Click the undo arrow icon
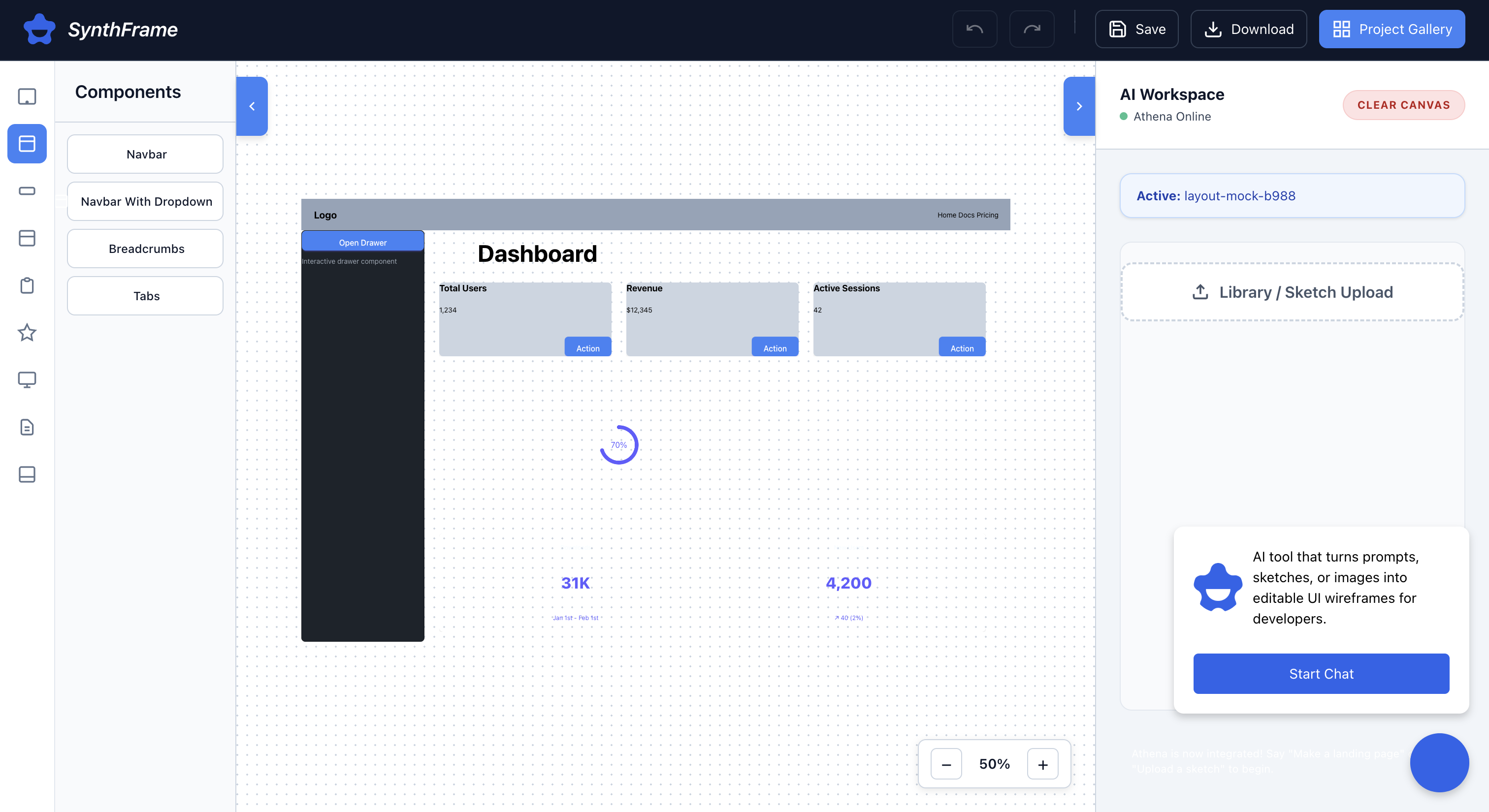Image resolution: width=1489 pixels, height=812 pixels. point(974,29)
